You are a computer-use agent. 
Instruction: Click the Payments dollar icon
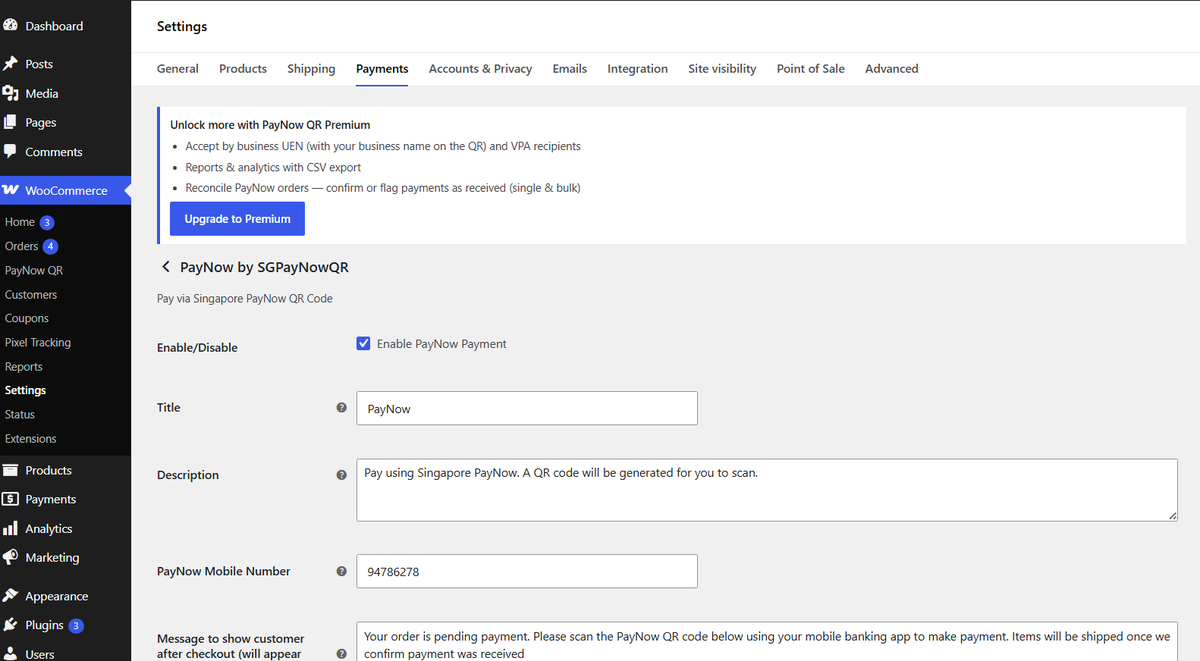10,499
